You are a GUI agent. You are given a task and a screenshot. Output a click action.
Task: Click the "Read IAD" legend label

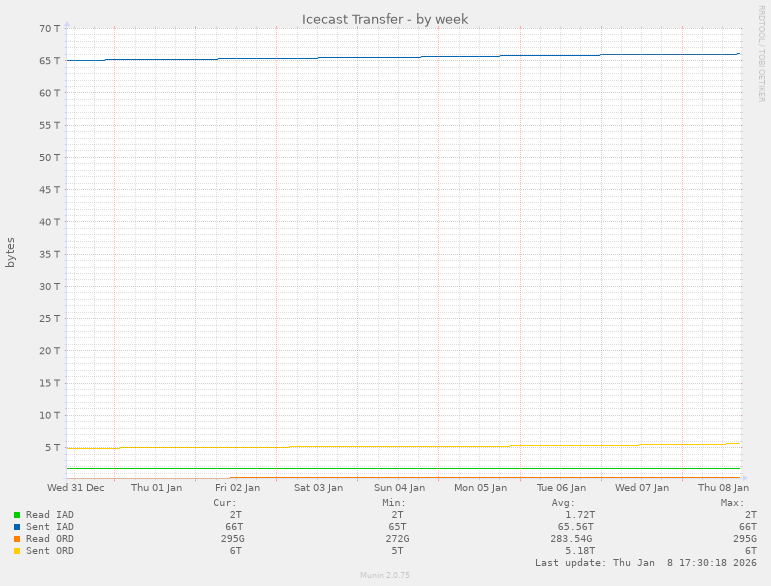(49, 515)
